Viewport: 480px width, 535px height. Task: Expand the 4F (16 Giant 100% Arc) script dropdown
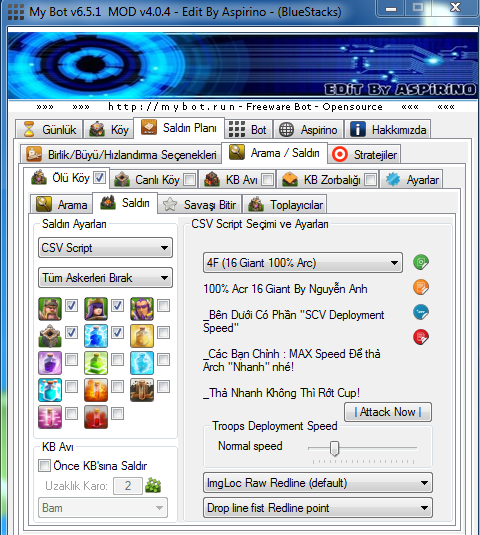click(303, 263)
